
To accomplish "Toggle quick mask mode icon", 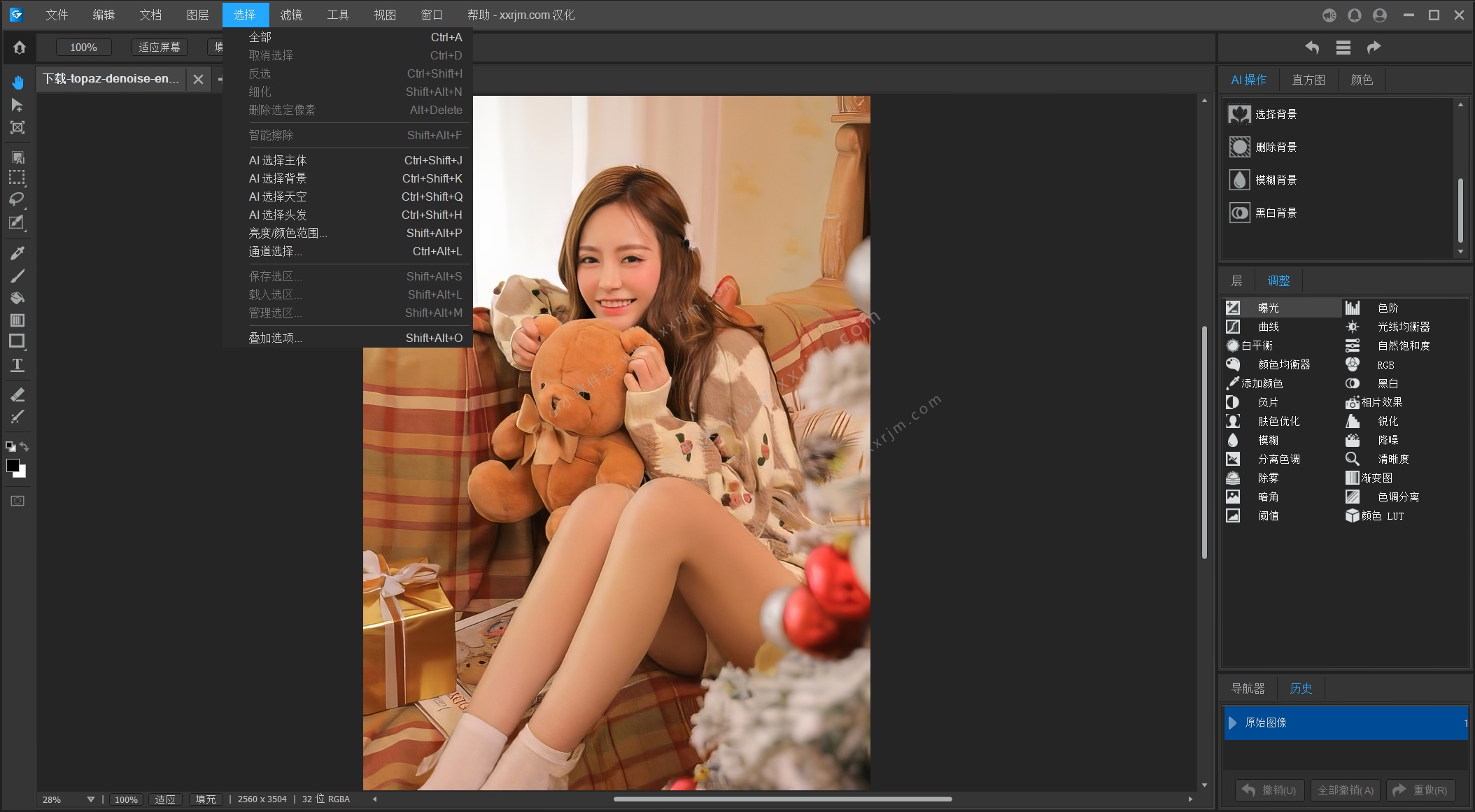I will click(17, 501).
